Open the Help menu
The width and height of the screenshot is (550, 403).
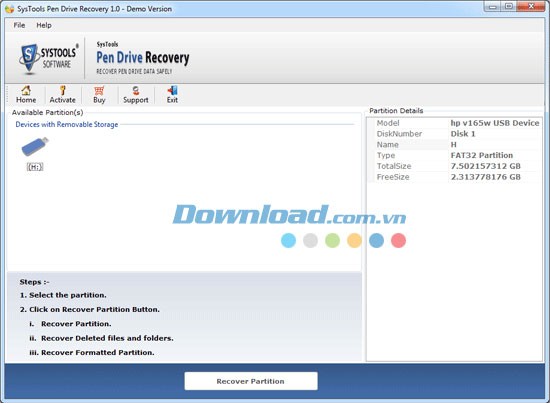pos(44,25)
